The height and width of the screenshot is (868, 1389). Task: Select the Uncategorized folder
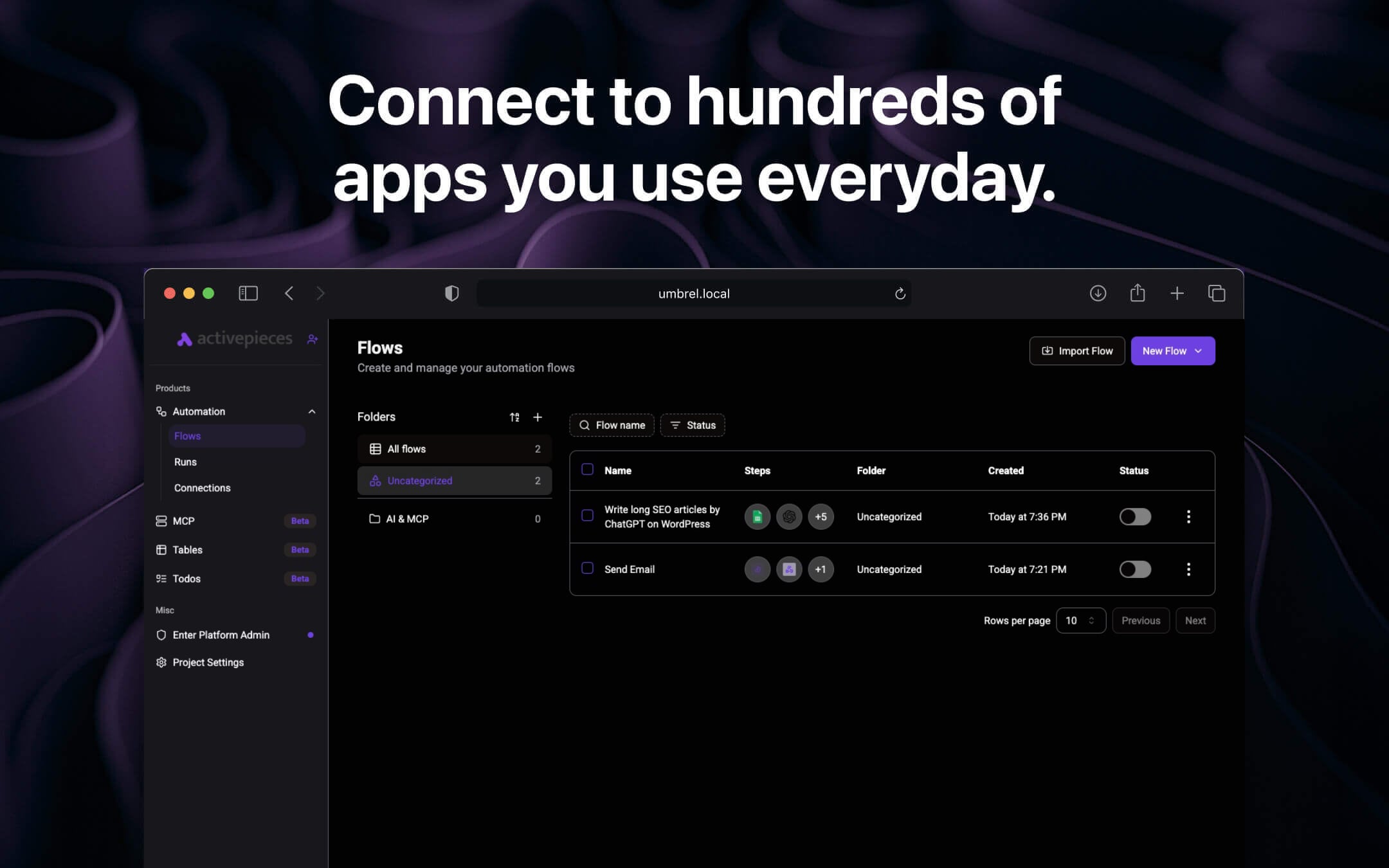[x=419, y=480]
